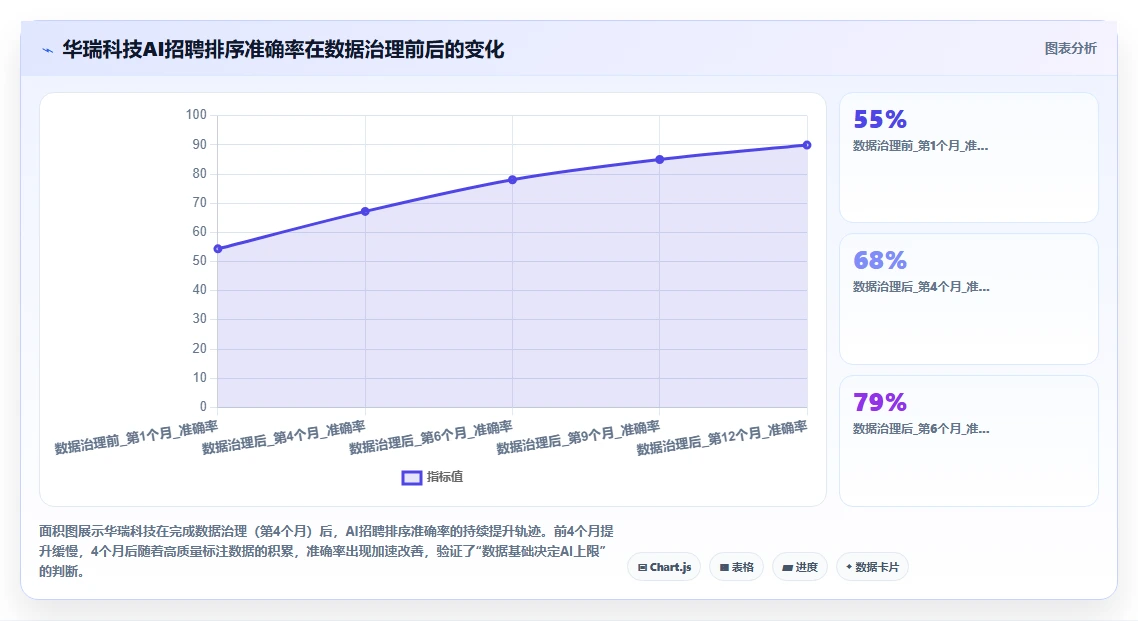Click the 数据治理后_第6个月_准... card caption
1138x621 pixels.
tap(920, 429)
